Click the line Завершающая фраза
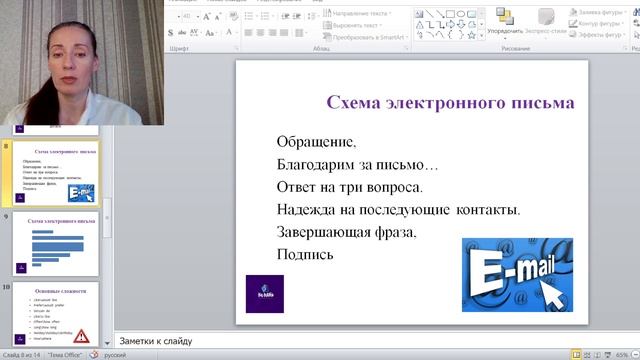The height and width of the screenshot is (360, 640). coord(347,232)
